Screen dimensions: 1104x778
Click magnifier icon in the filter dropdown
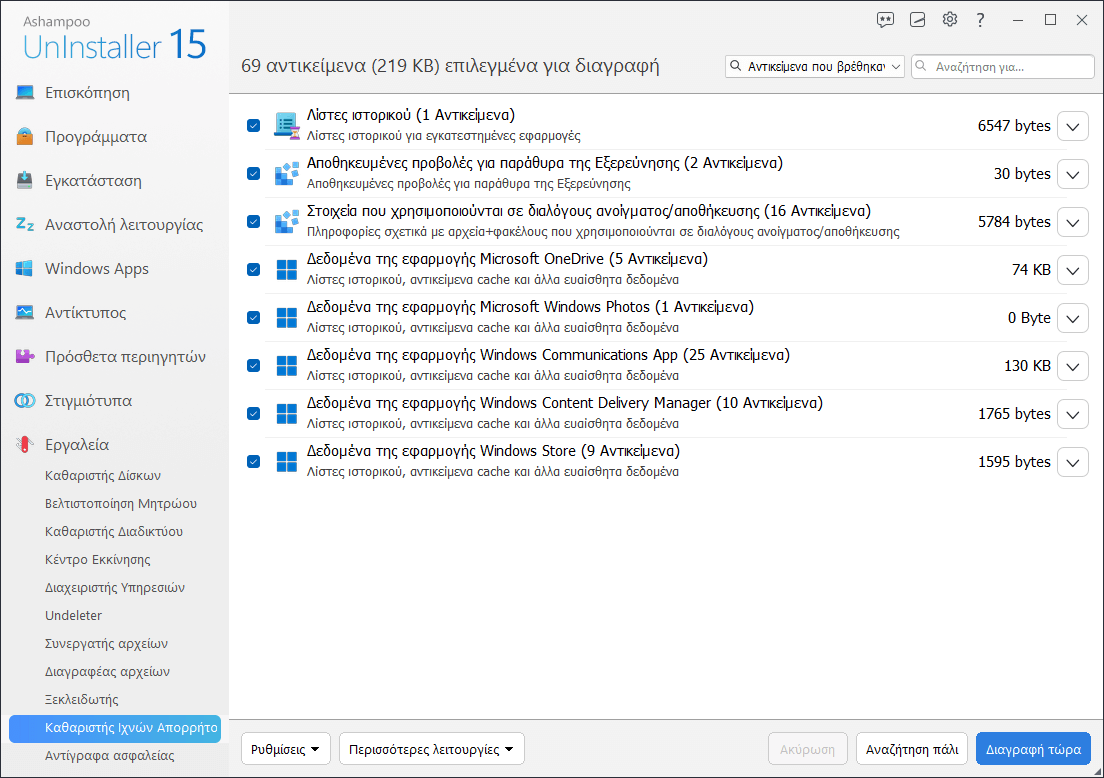click(735, 66)
